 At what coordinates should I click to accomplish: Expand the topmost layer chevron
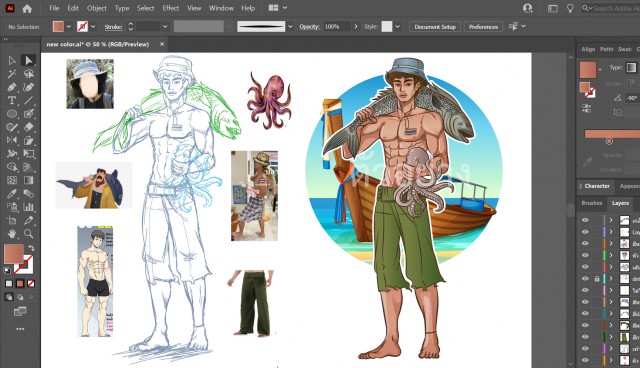point(611,220)
